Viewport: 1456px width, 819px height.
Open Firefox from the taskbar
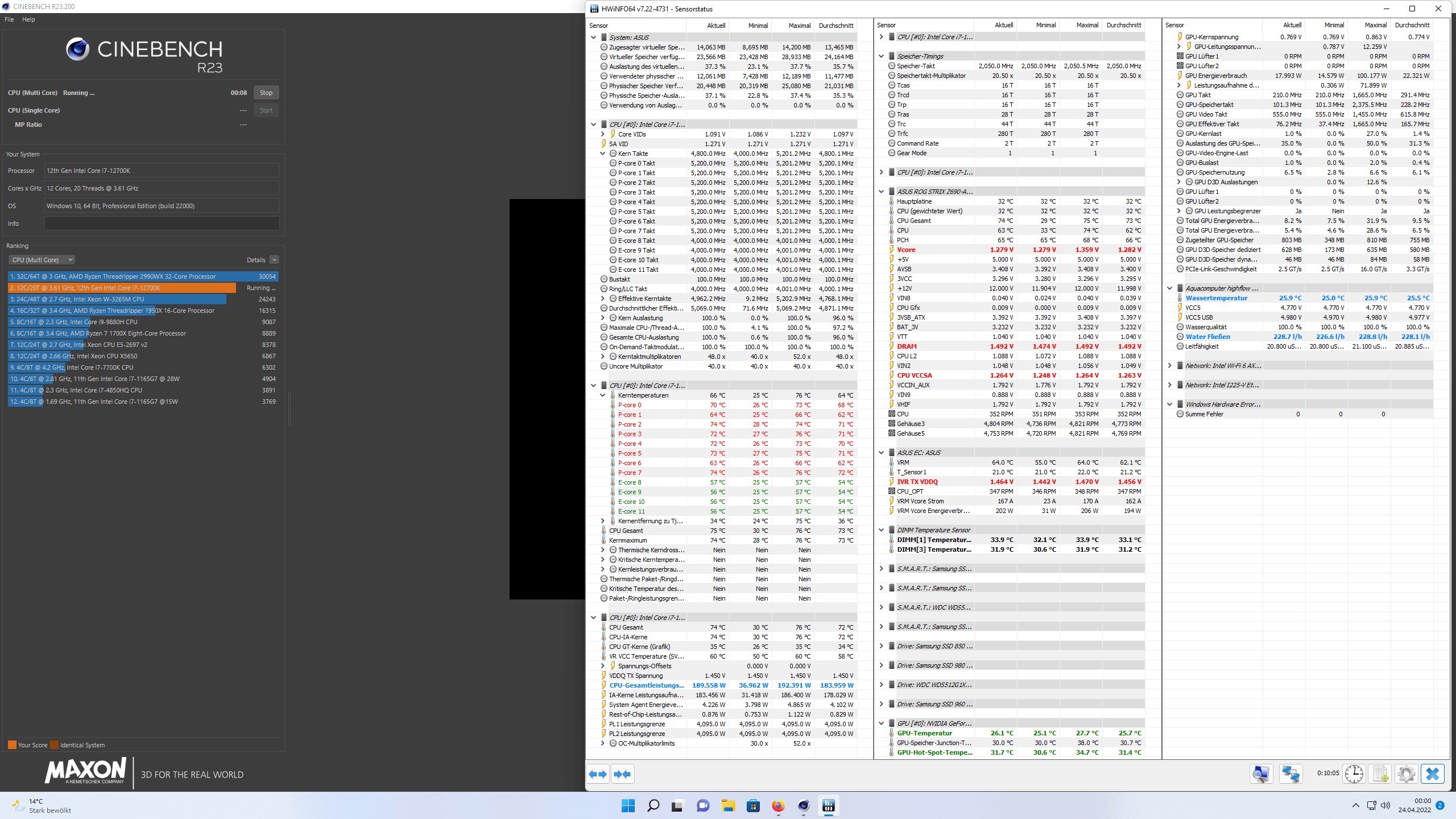pyautogui.click(x=778, y=805)
